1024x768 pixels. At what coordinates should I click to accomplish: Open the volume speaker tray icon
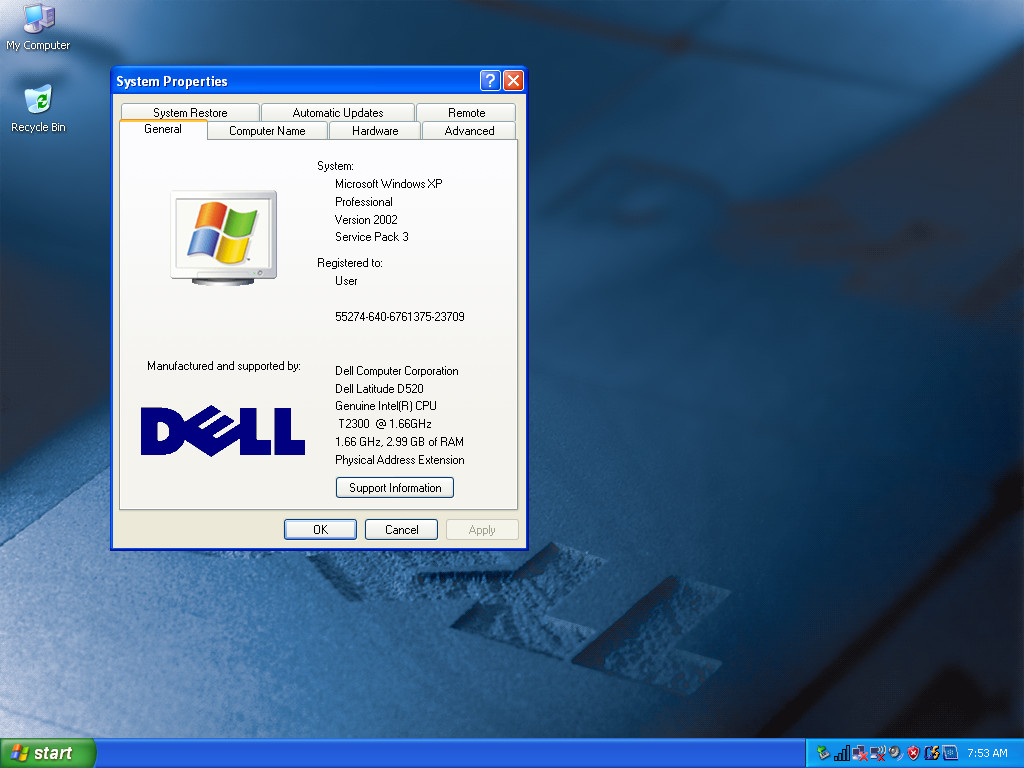pyautogui.click(x=895, y=753)
